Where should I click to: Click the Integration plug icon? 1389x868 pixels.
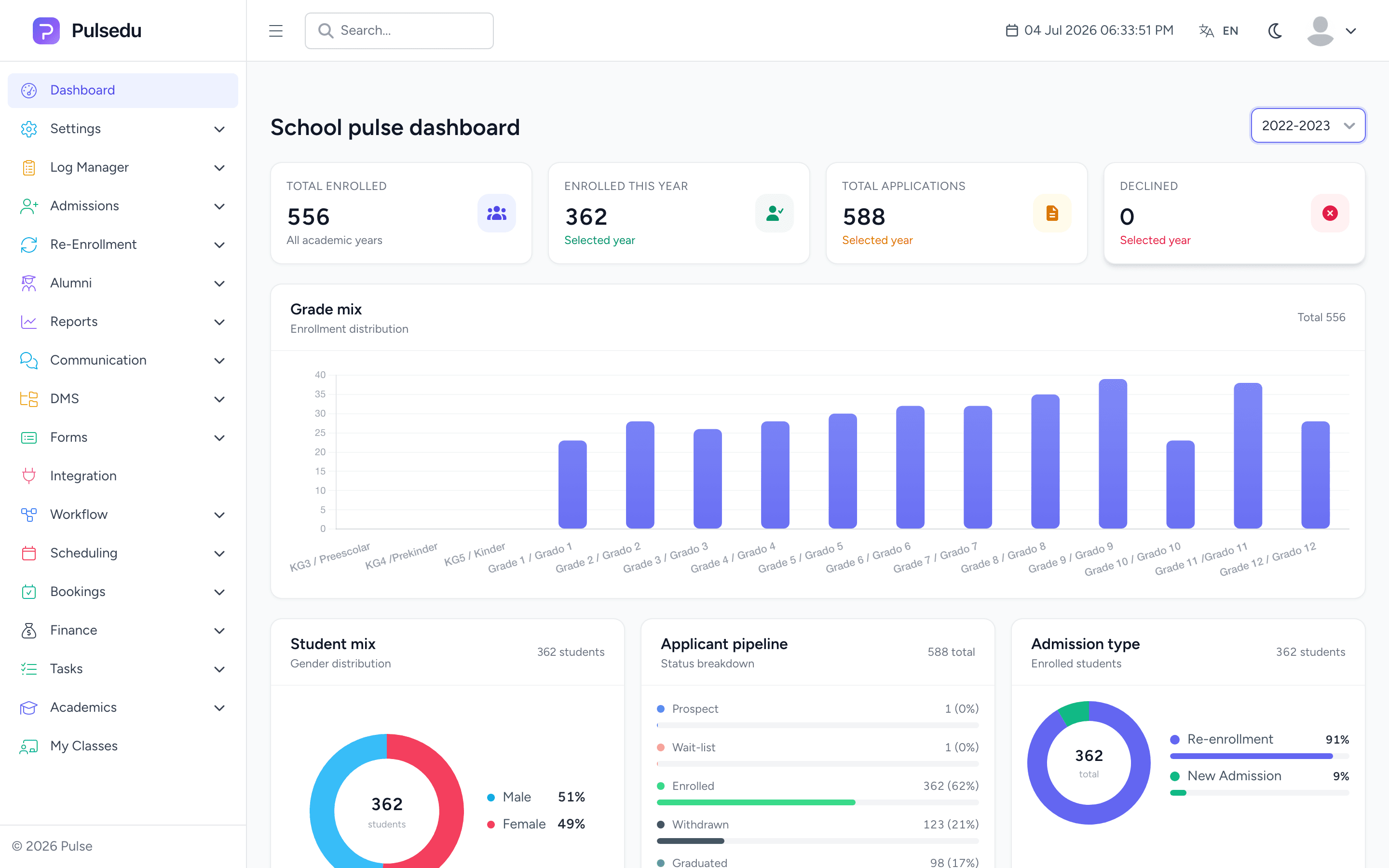click(29, 476)
